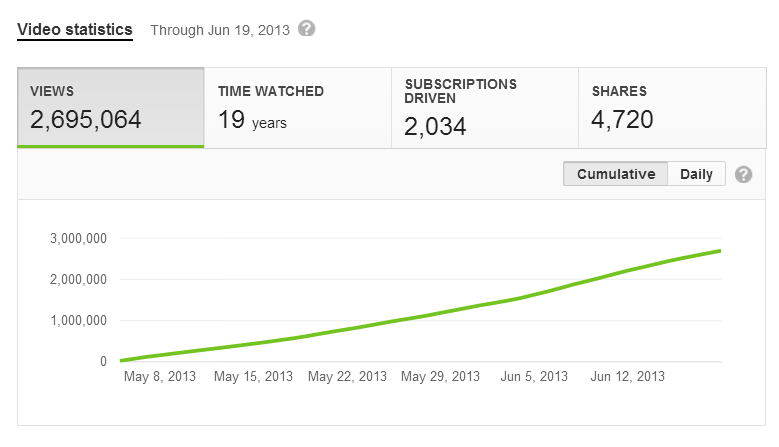Viewport: 779px width, 447px height.
Task: Click Jun 5, 2013 axis label
Action: (x=534, y=376)
